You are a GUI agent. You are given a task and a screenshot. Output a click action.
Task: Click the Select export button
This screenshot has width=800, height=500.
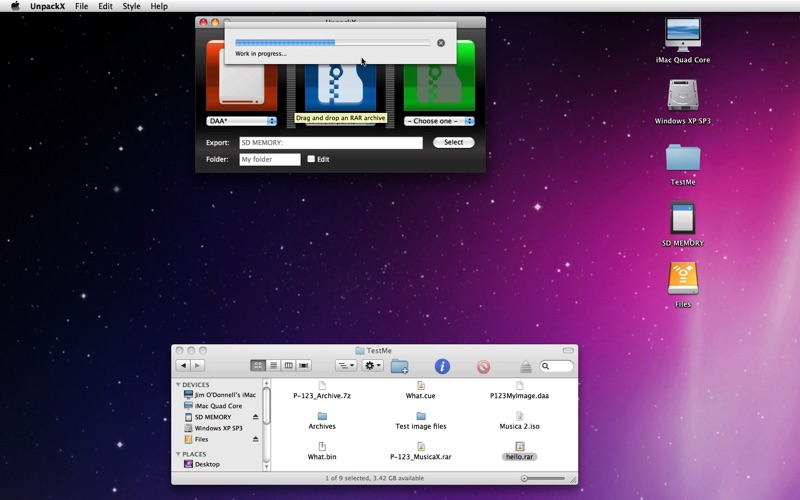[454, 142]
